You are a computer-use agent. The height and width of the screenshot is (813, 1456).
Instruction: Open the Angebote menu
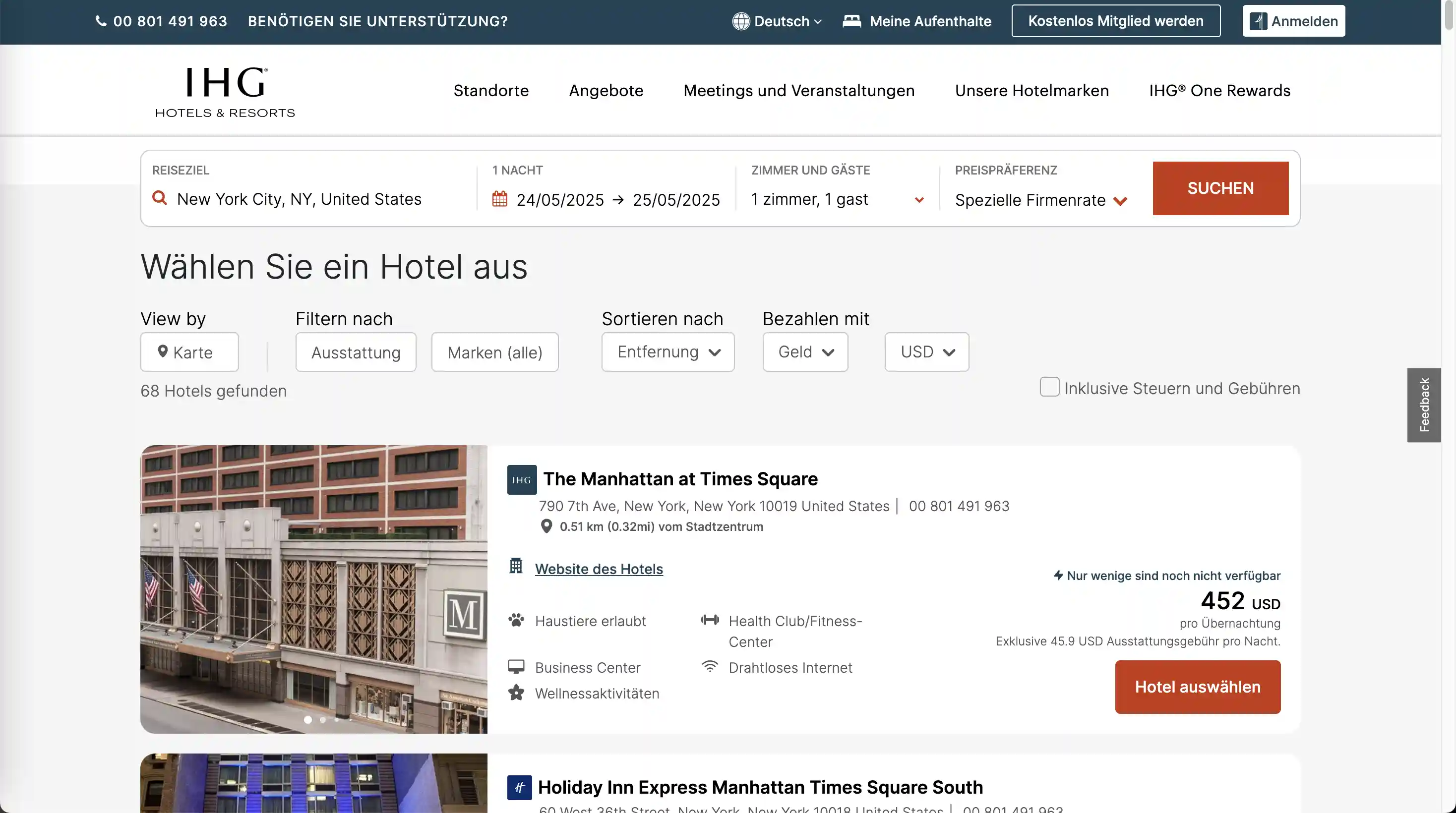coord(606,90)
